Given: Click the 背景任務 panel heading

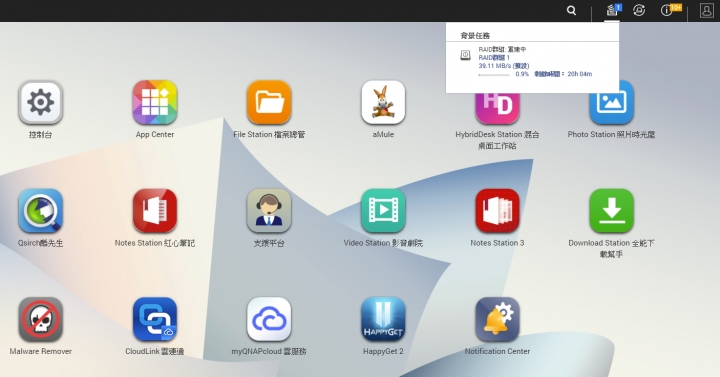Looking at the screenshot, I should coord(475,35).
